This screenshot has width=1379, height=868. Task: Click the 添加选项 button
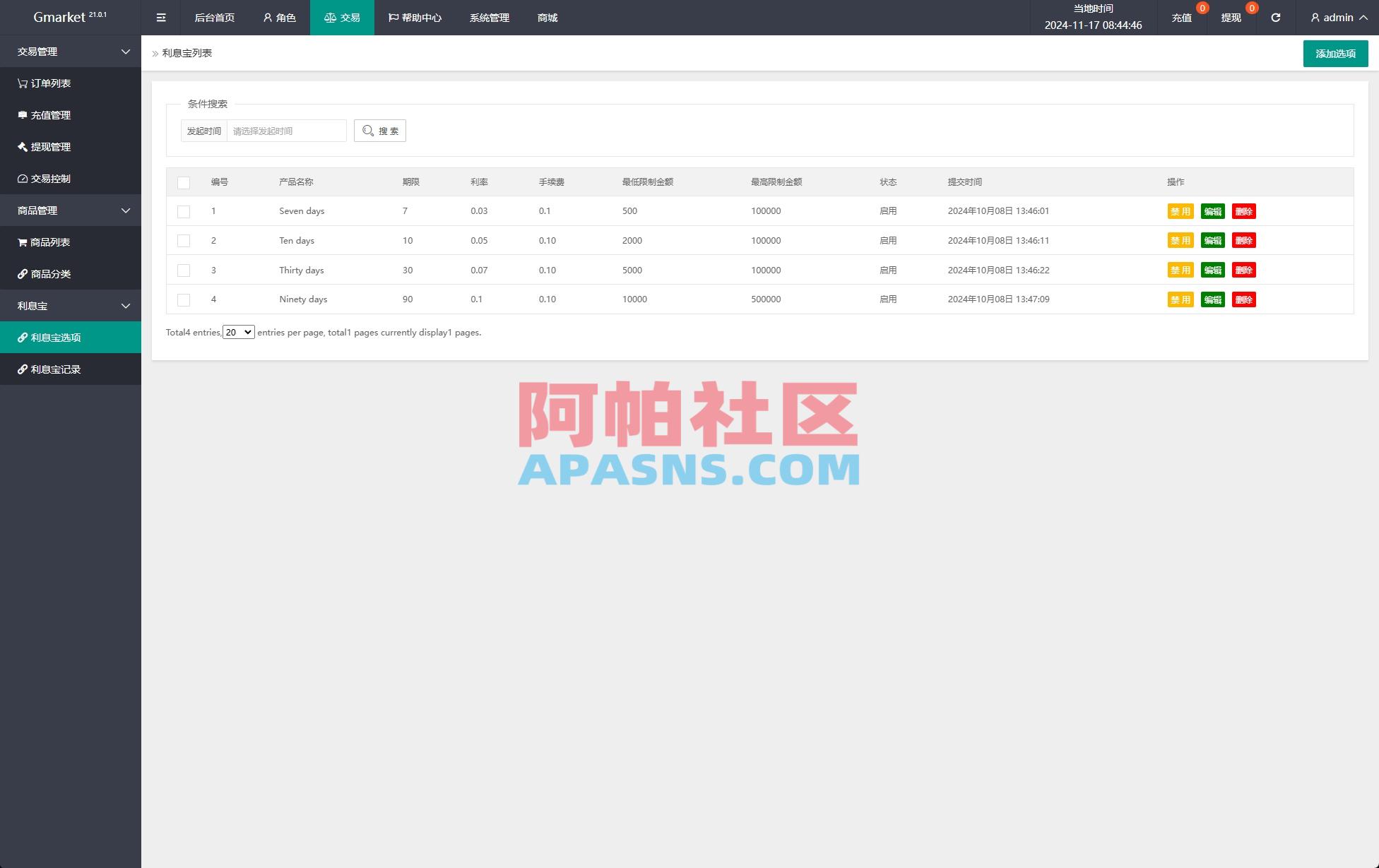[x=1334, y=53]
